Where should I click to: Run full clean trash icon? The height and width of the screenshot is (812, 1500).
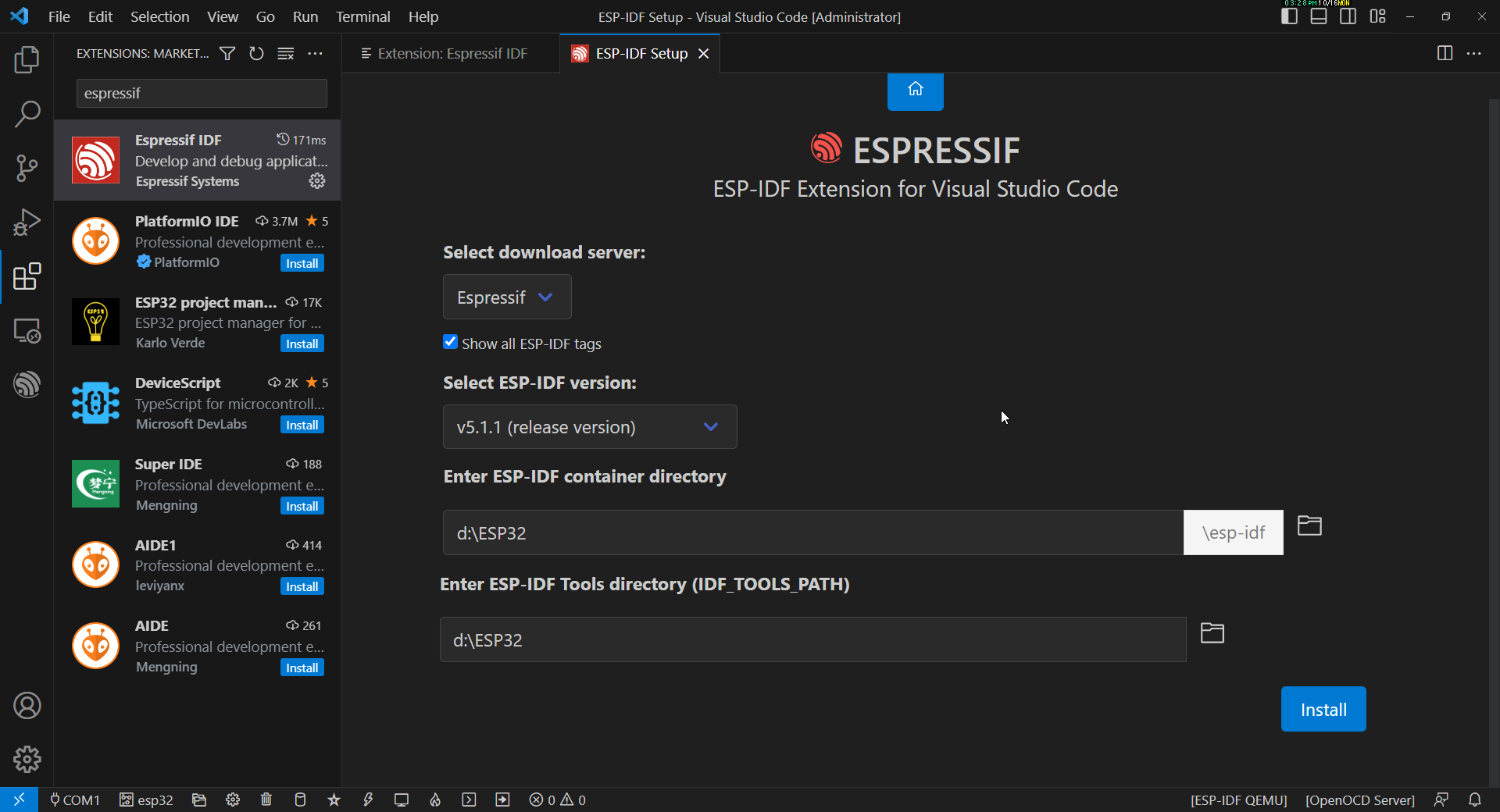(x=266, y=800)
